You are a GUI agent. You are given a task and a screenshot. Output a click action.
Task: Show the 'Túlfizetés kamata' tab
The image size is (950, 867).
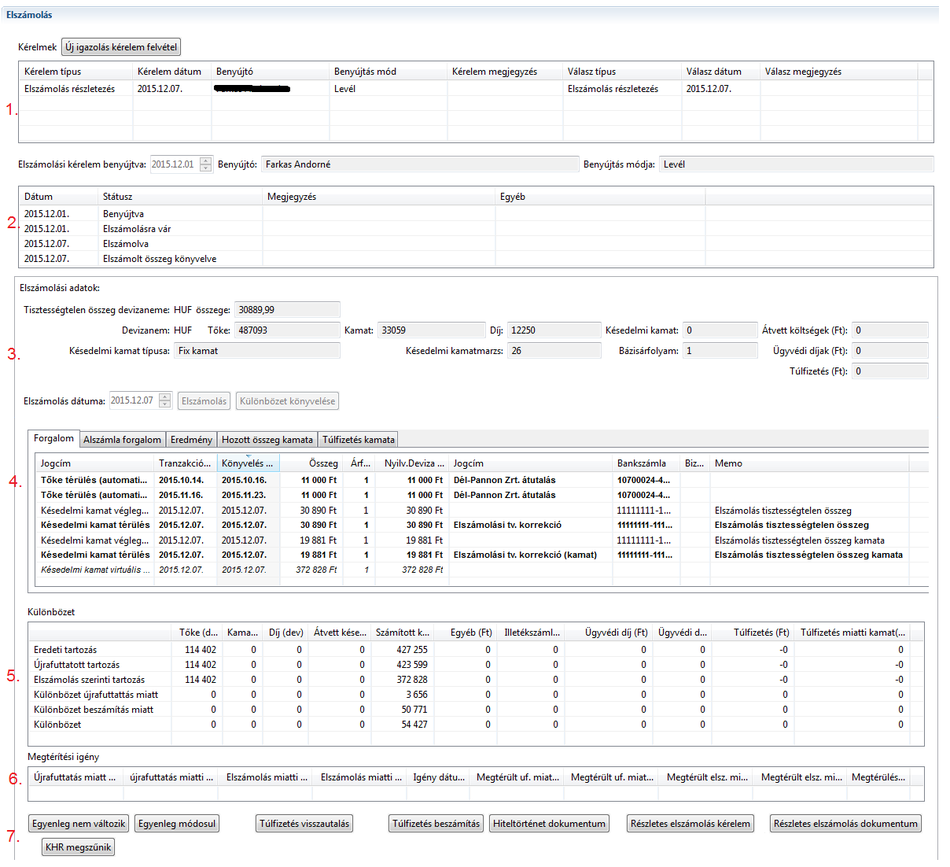[358, 439]
